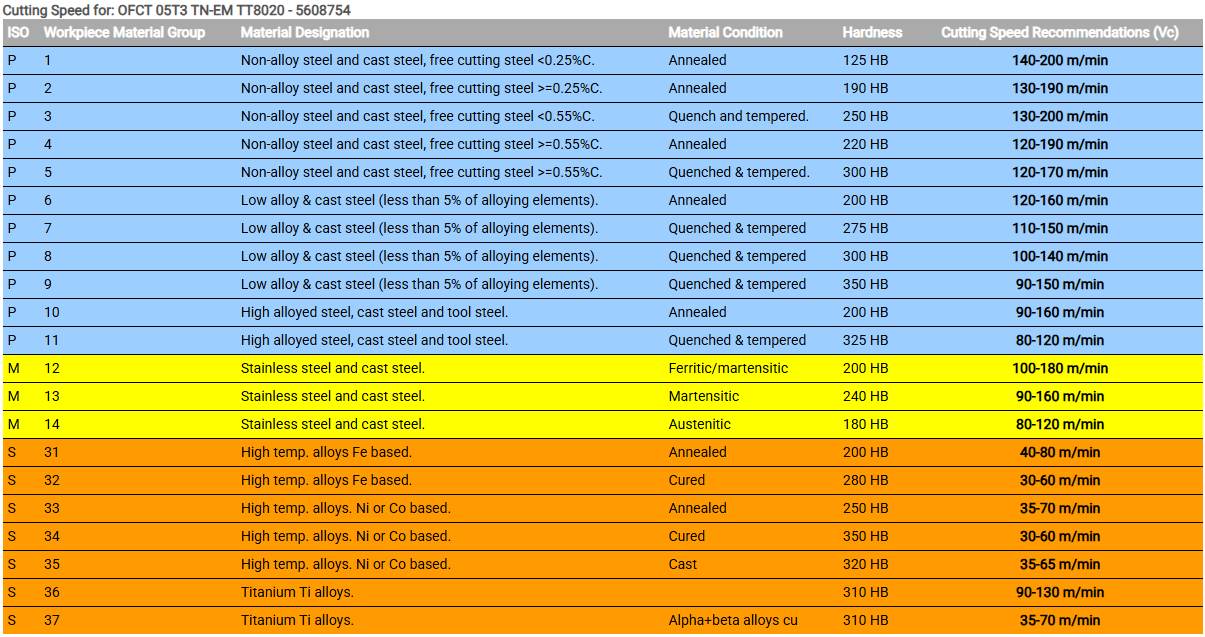Screen dimensions: 1205x637
Task: Select the Hardness column header
Action: (872, 32)
